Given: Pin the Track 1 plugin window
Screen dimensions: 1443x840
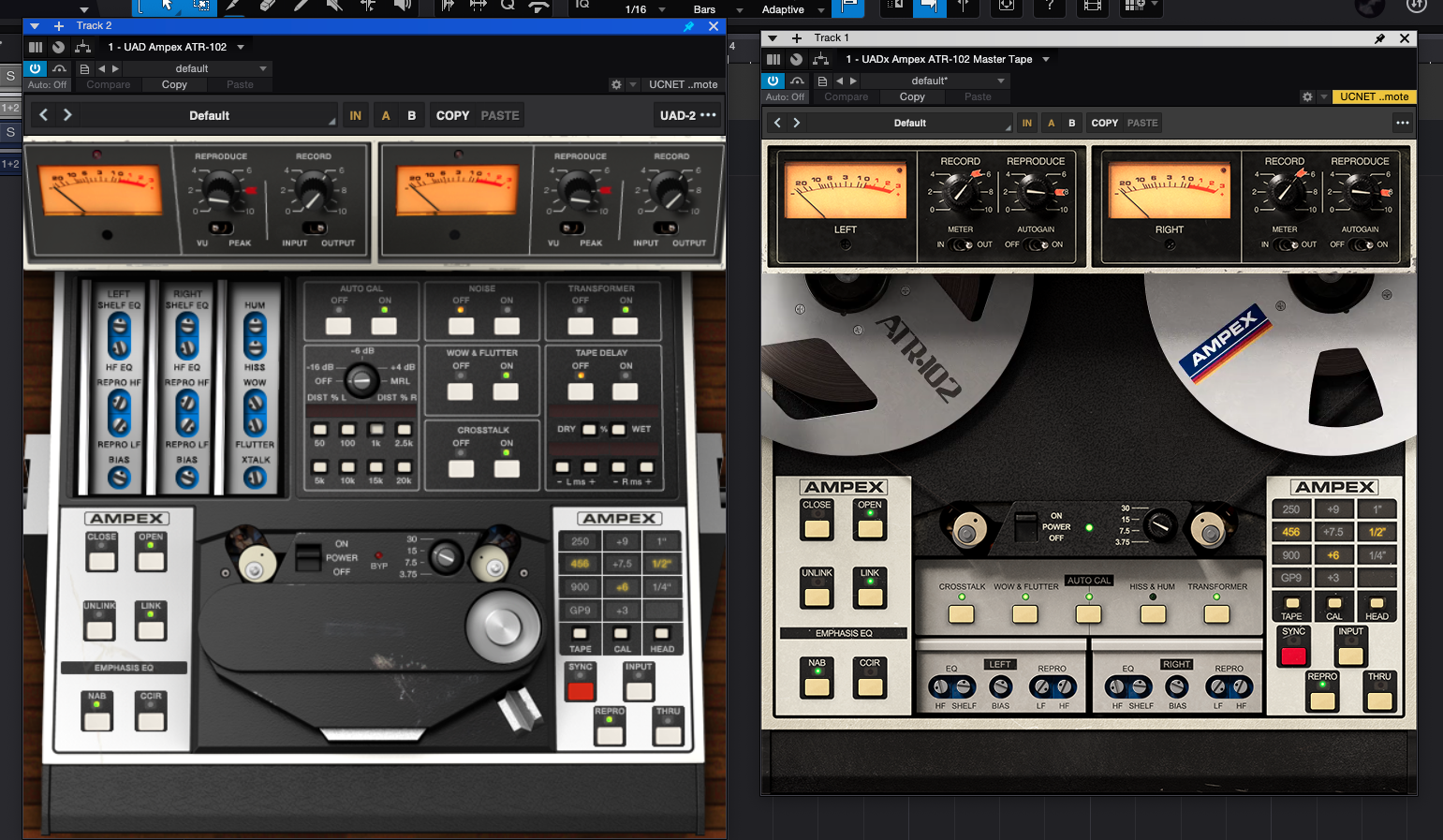Looking at the screenshot, I should click(1379, 38).
